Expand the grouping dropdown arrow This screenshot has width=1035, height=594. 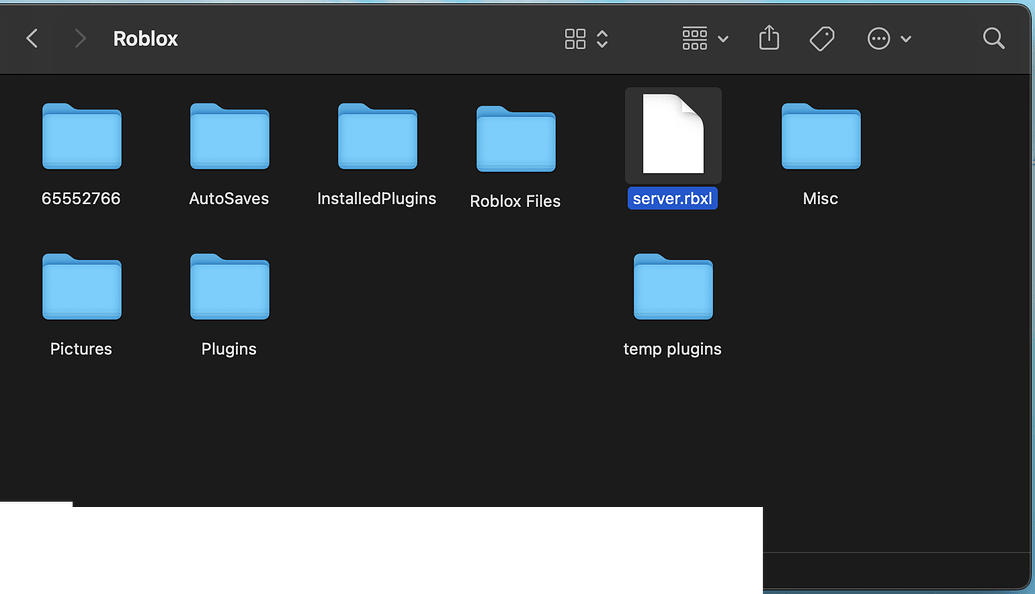tap(723, 39)
